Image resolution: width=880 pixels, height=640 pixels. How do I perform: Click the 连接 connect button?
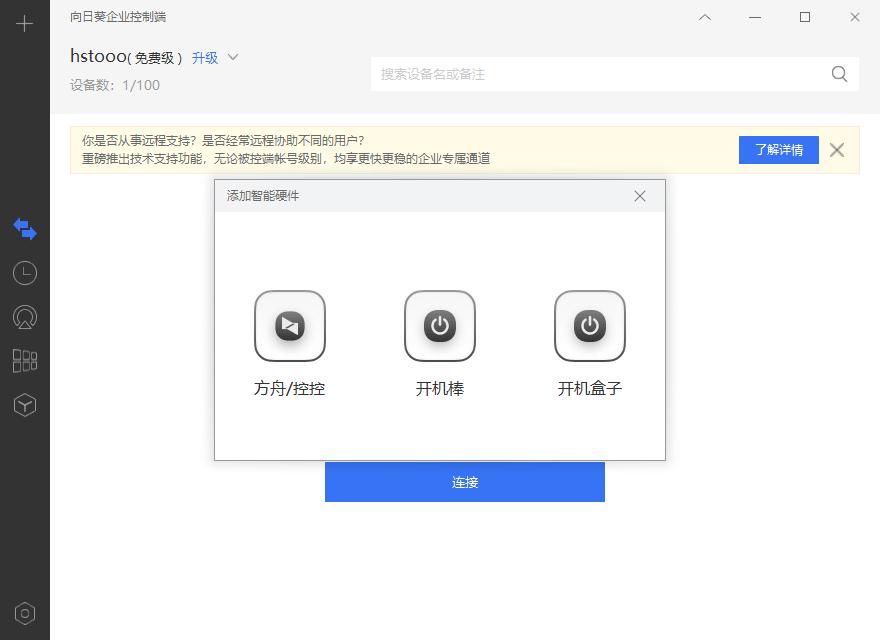click(465, 482)
